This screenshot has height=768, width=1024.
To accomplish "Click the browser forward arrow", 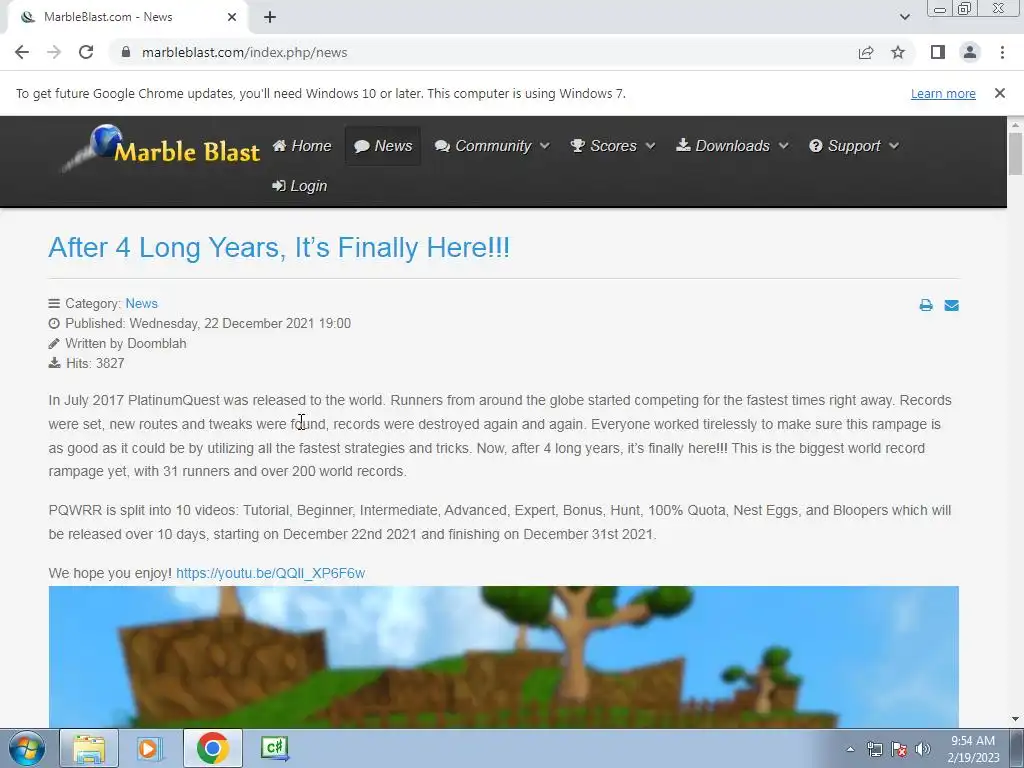I will coord(54,52).
